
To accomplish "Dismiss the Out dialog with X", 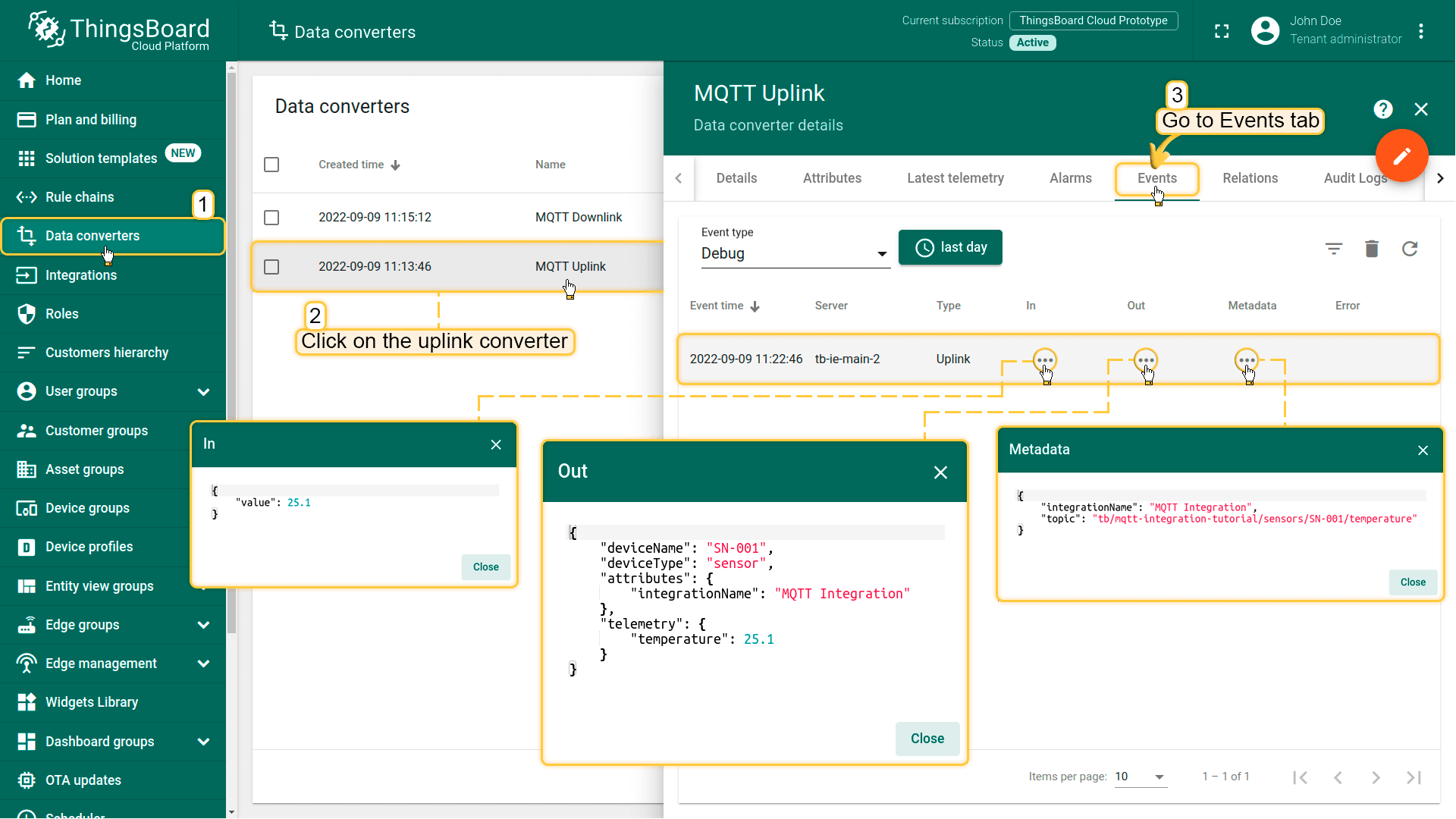I will tap(940, 472).
